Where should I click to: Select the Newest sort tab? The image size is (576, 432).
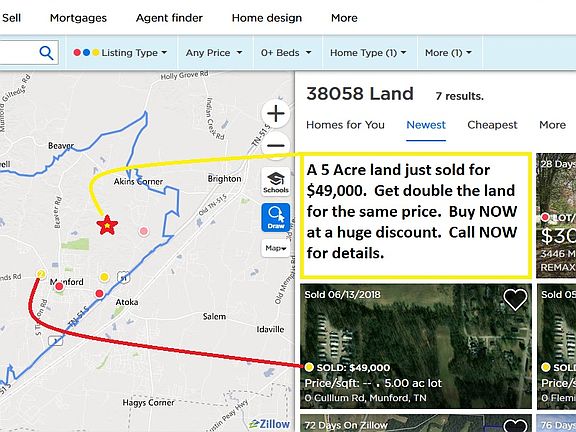tap(426, 125)
